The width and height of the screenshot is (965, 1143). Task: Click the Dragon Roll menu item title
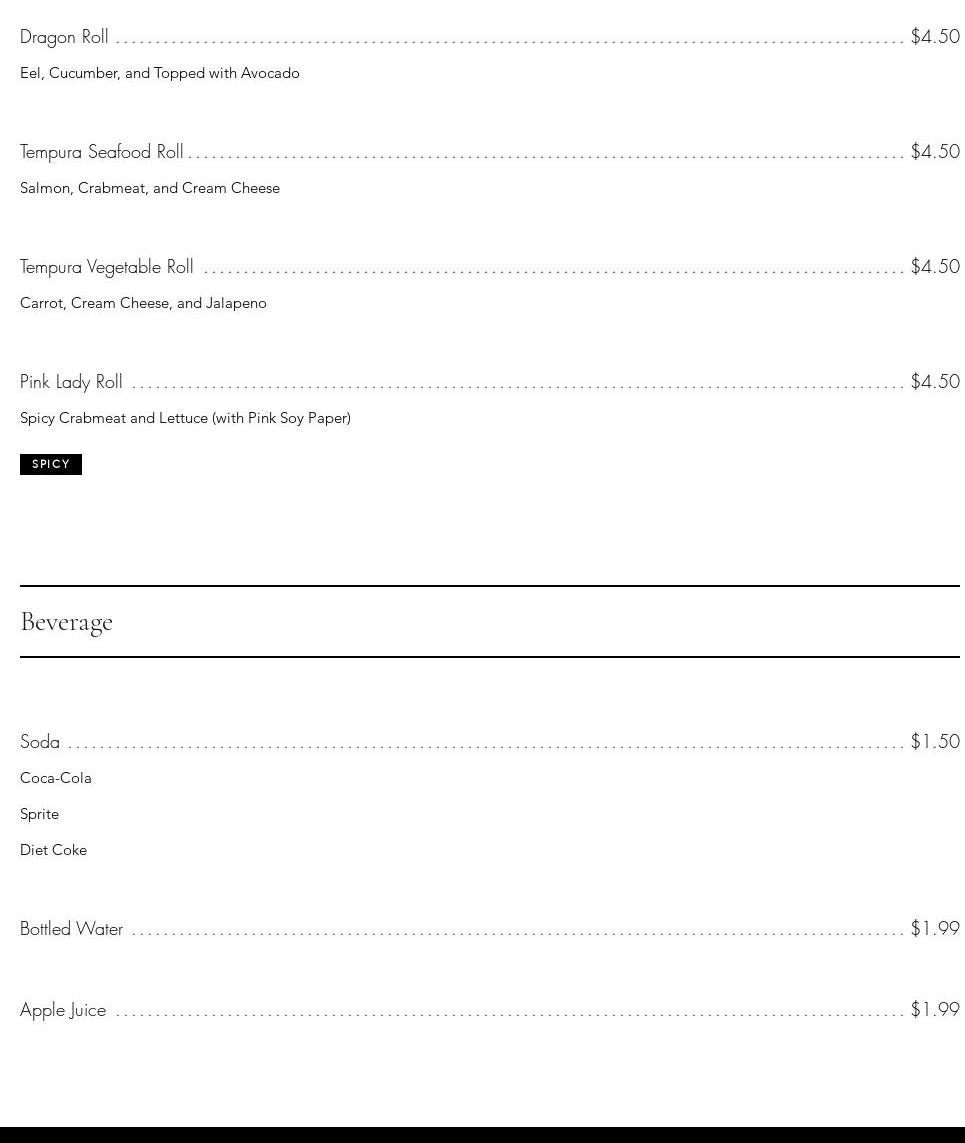point(64,37)
